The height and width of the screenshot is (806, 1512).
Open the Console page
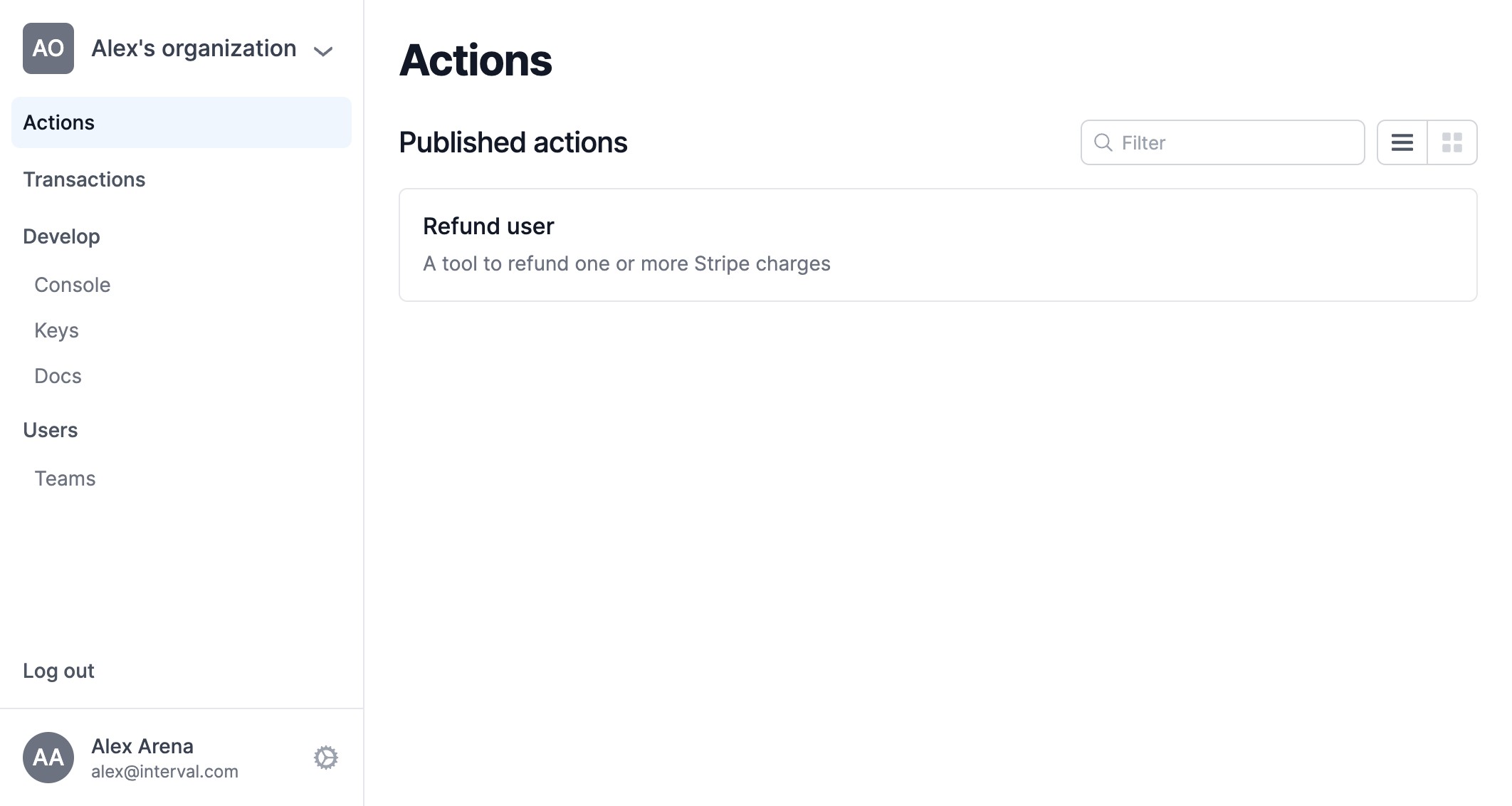(x=73, y=285)
